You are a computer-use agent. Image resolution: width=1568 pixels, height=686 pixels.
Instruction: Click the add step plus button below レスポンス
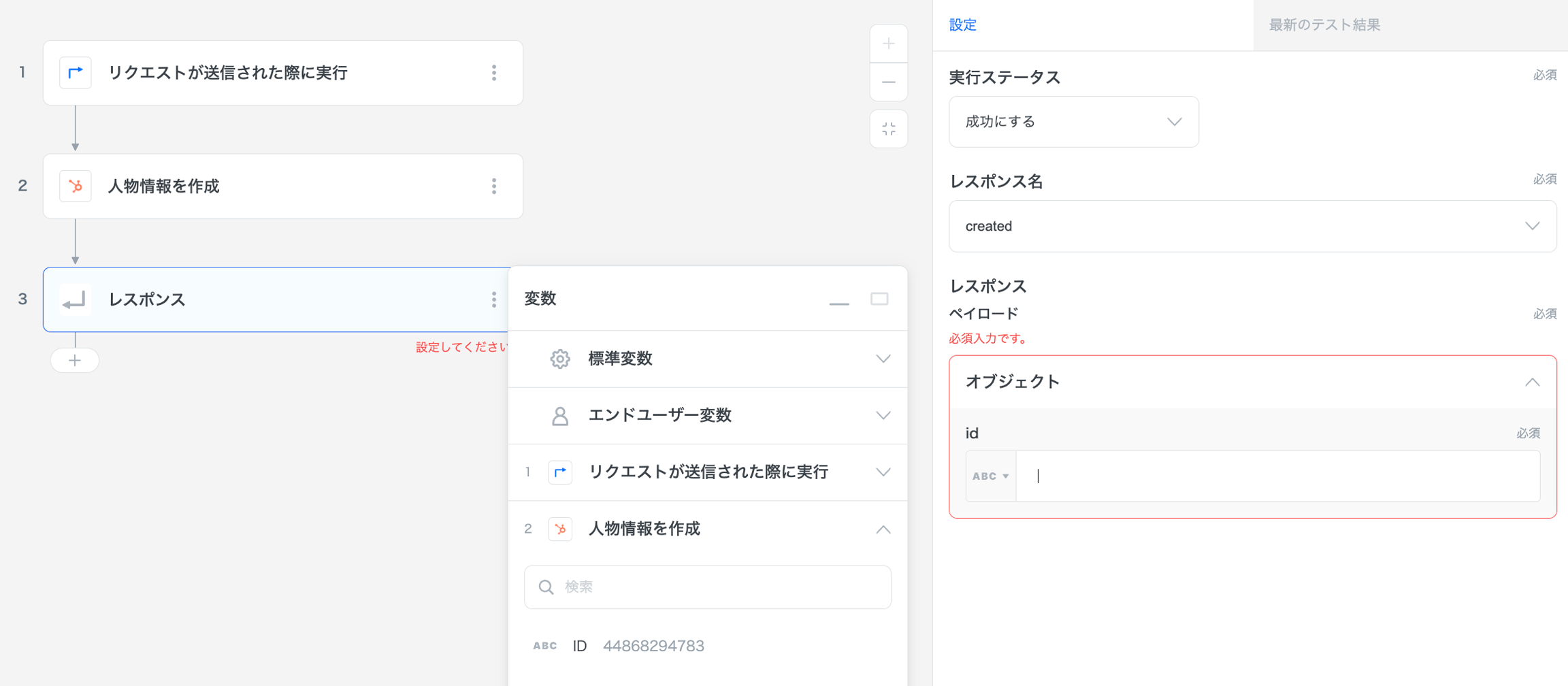point(75,360)
